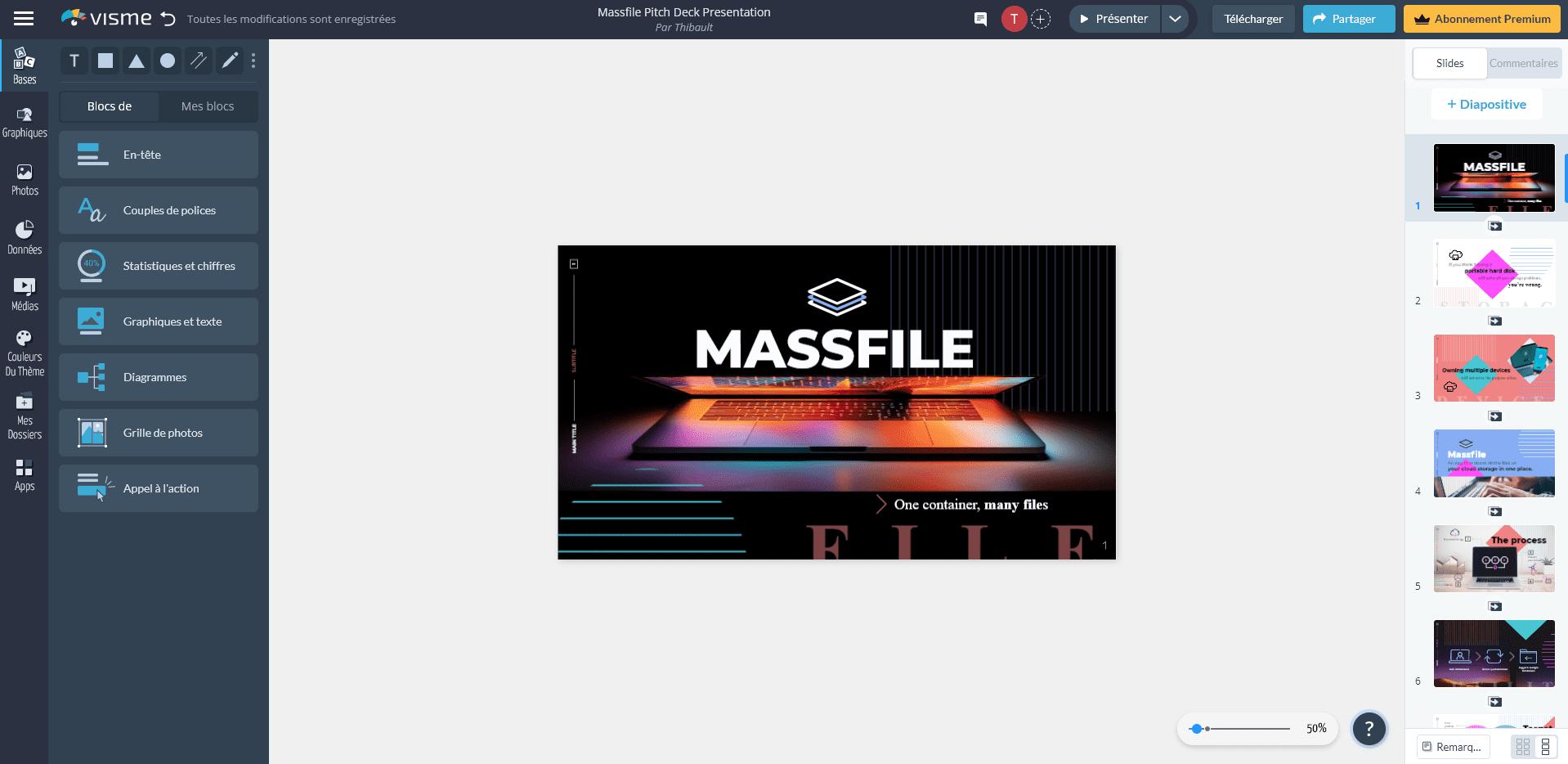Switch slide panel to list view
Image resolution: width=1568 pixels, height=764 pixels.
1547,745
